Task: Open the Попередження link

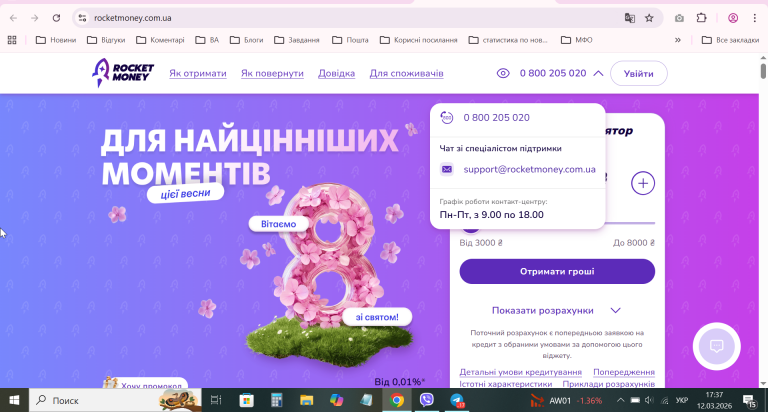Action: (x=624, y=372)
